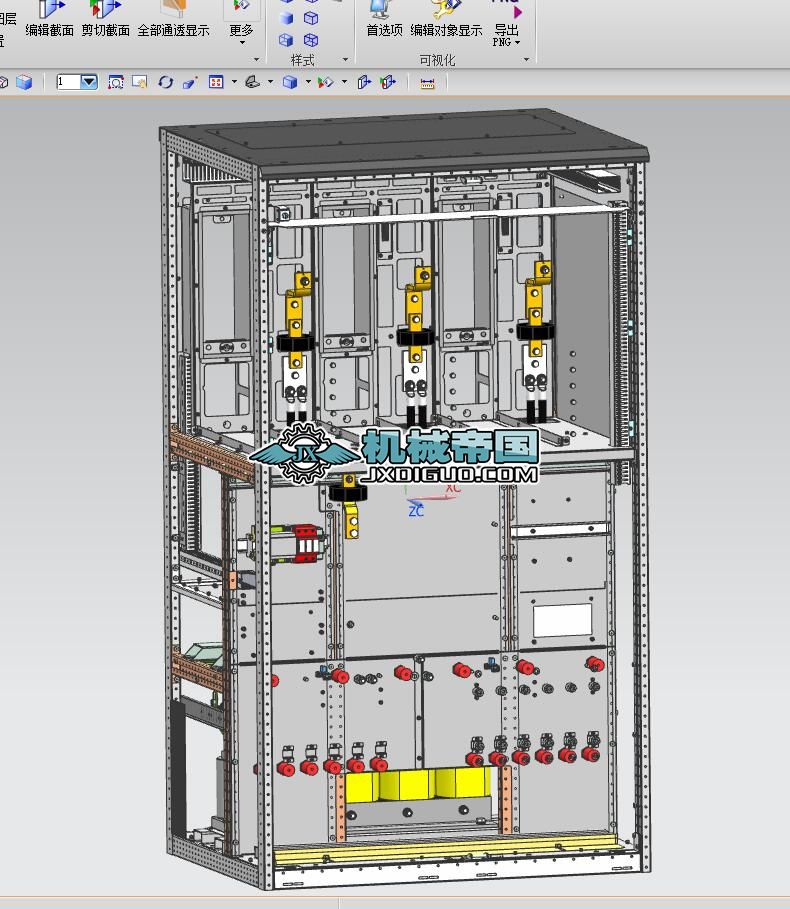
Task: Click the rotate view icon
Action: [165, 82]
